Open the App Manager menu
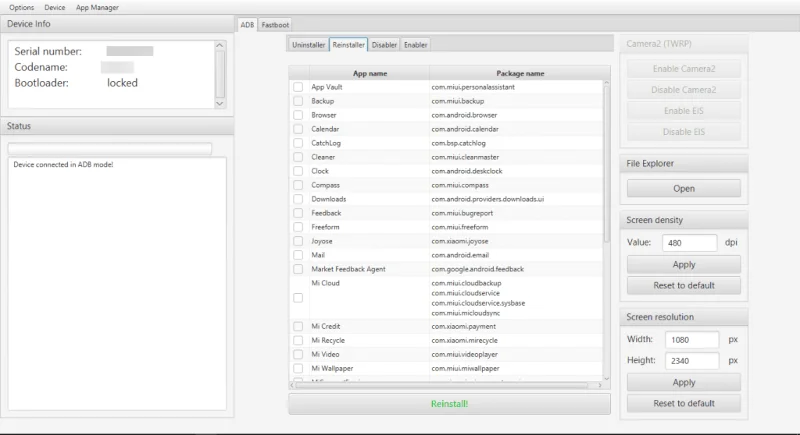The height and width of the screenshot is (435, 800). (x=97, y=8)
